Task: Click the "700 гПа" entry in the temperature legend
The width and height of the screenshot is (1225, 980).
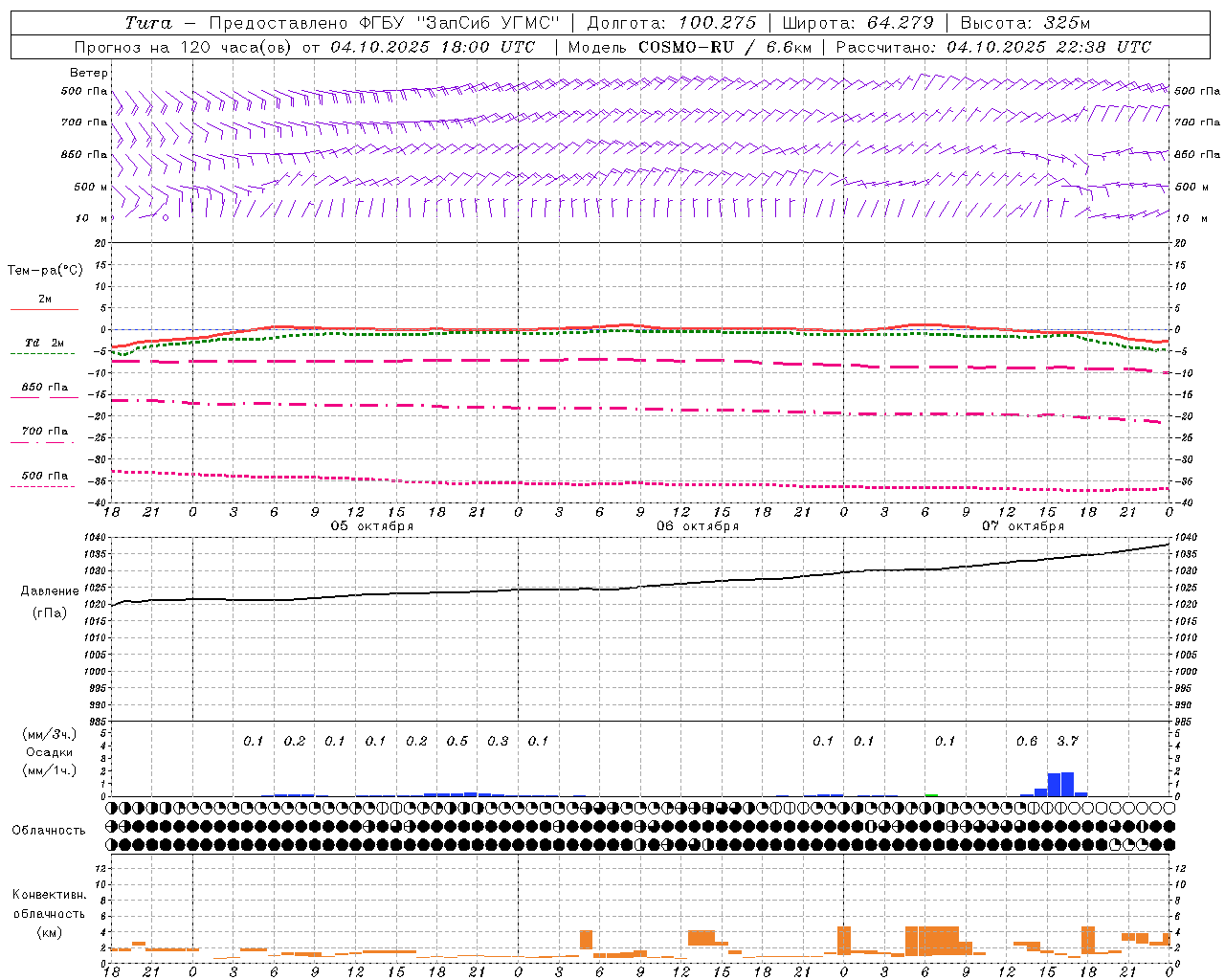Action: click(x=45, y=432)
